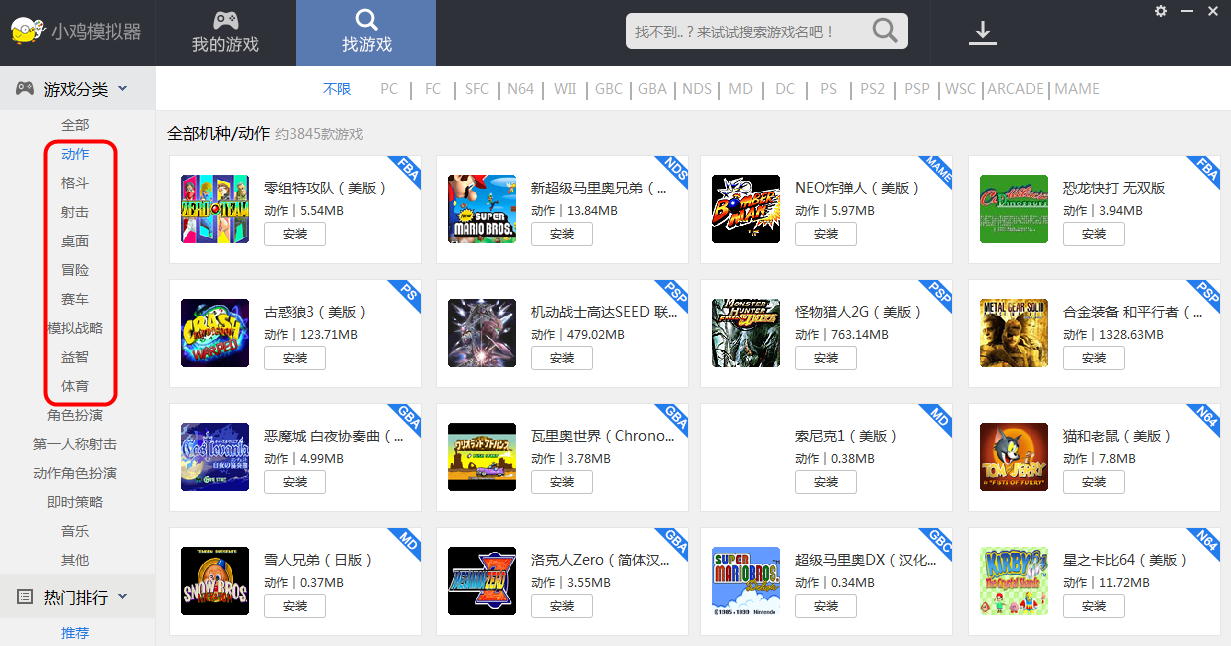Click the magnifier search icon in search box
The width and height of the screenshot is (1231, 646).
click(x=885, y=31)
